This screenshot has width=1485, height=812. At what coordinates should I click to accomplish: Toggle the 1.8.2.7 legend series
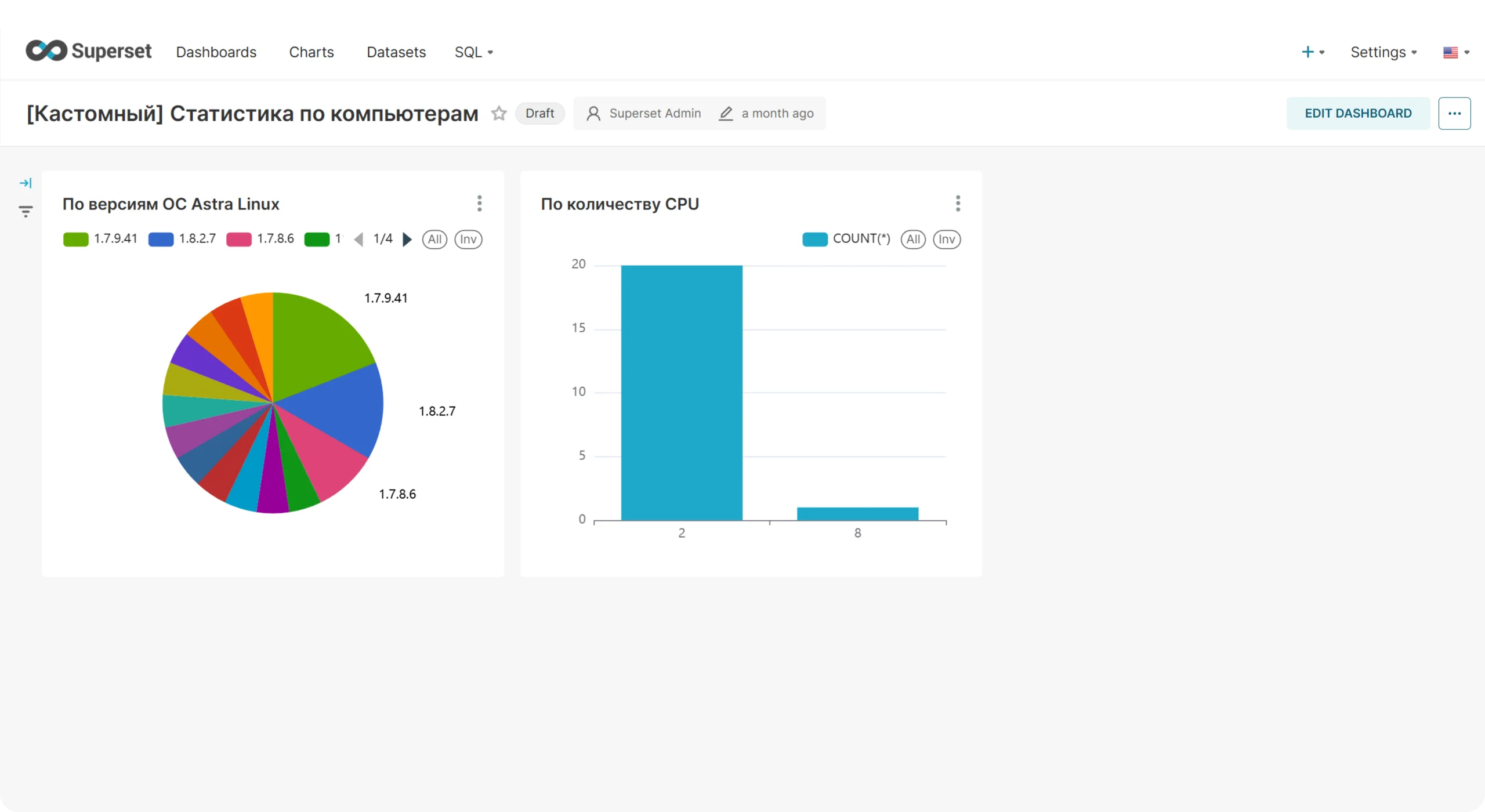pyautogui.click(x=182, y=239)
